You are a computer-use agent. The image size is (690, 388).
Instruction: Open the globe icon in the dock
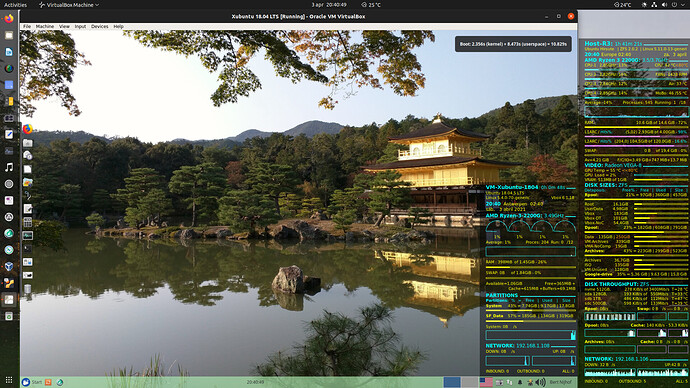[x=9, y=68]
